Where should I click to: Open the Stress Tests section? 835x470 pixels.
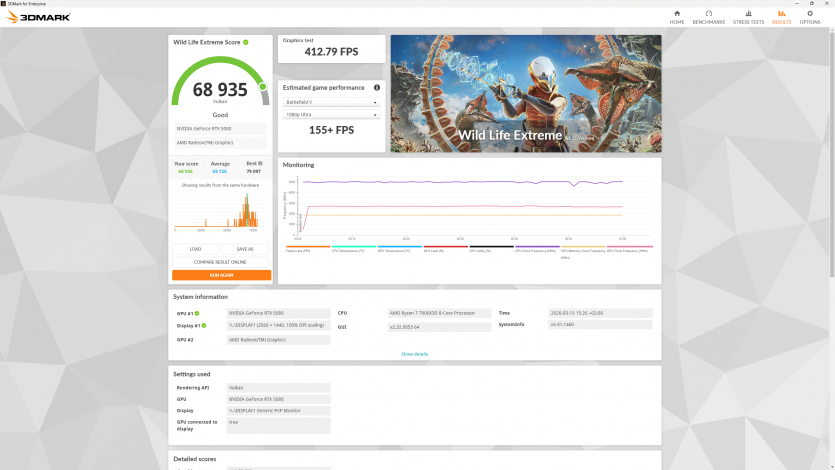click(x=749, y=16)
